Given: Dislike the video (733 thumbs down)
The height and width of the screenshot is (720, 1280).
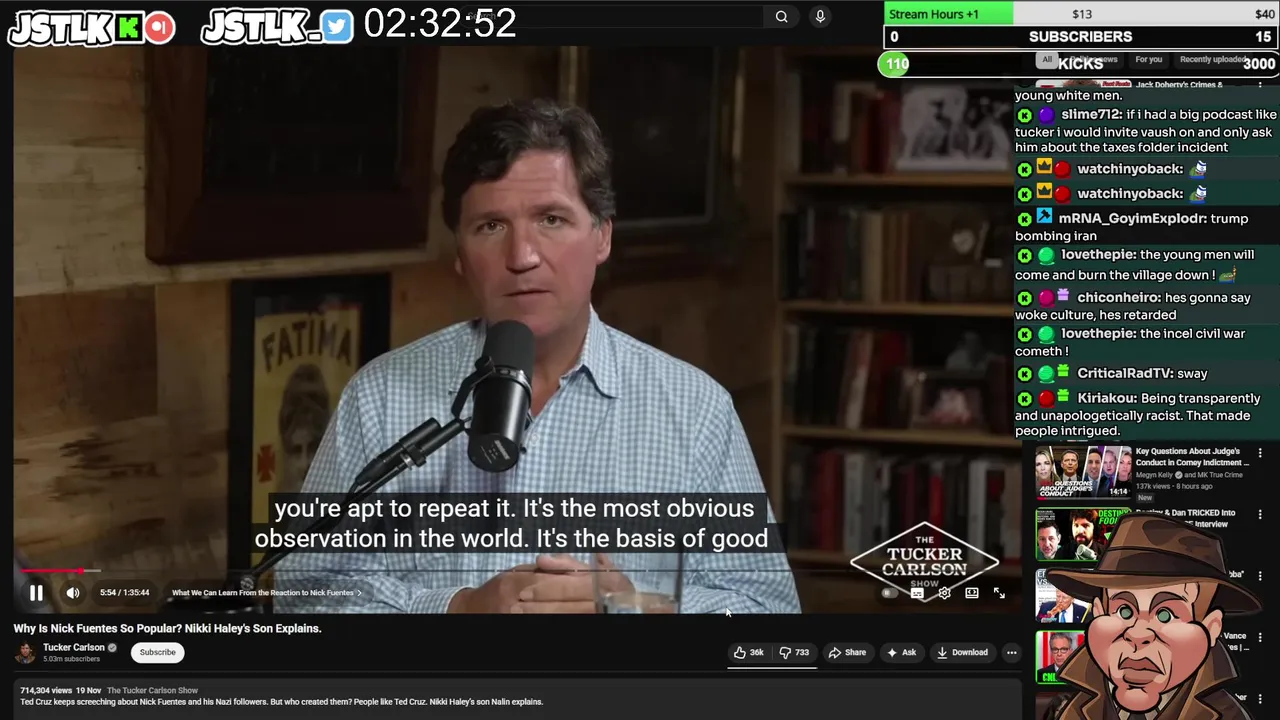Looking at the screenshot, I should pos(796,652).
